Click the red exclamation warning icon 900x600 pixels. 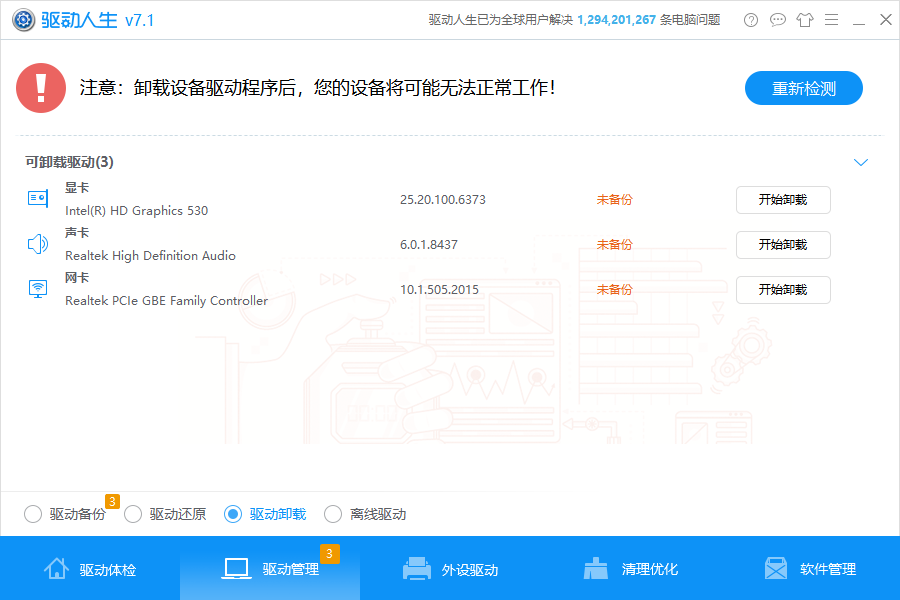point(41,88)
